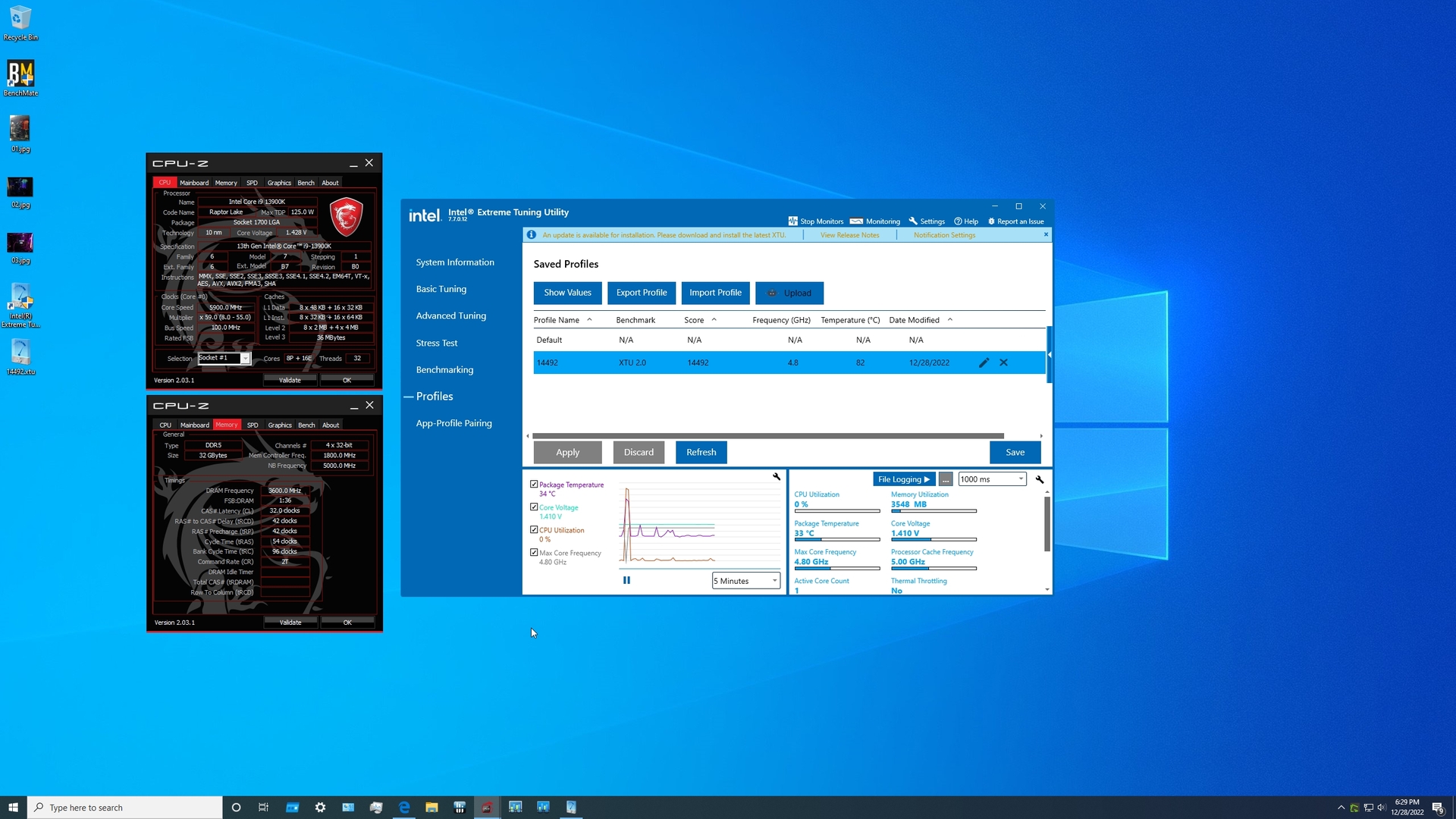1456x819 pixels.
Task: Pause the monitoring graph
Action: point(626,580)
